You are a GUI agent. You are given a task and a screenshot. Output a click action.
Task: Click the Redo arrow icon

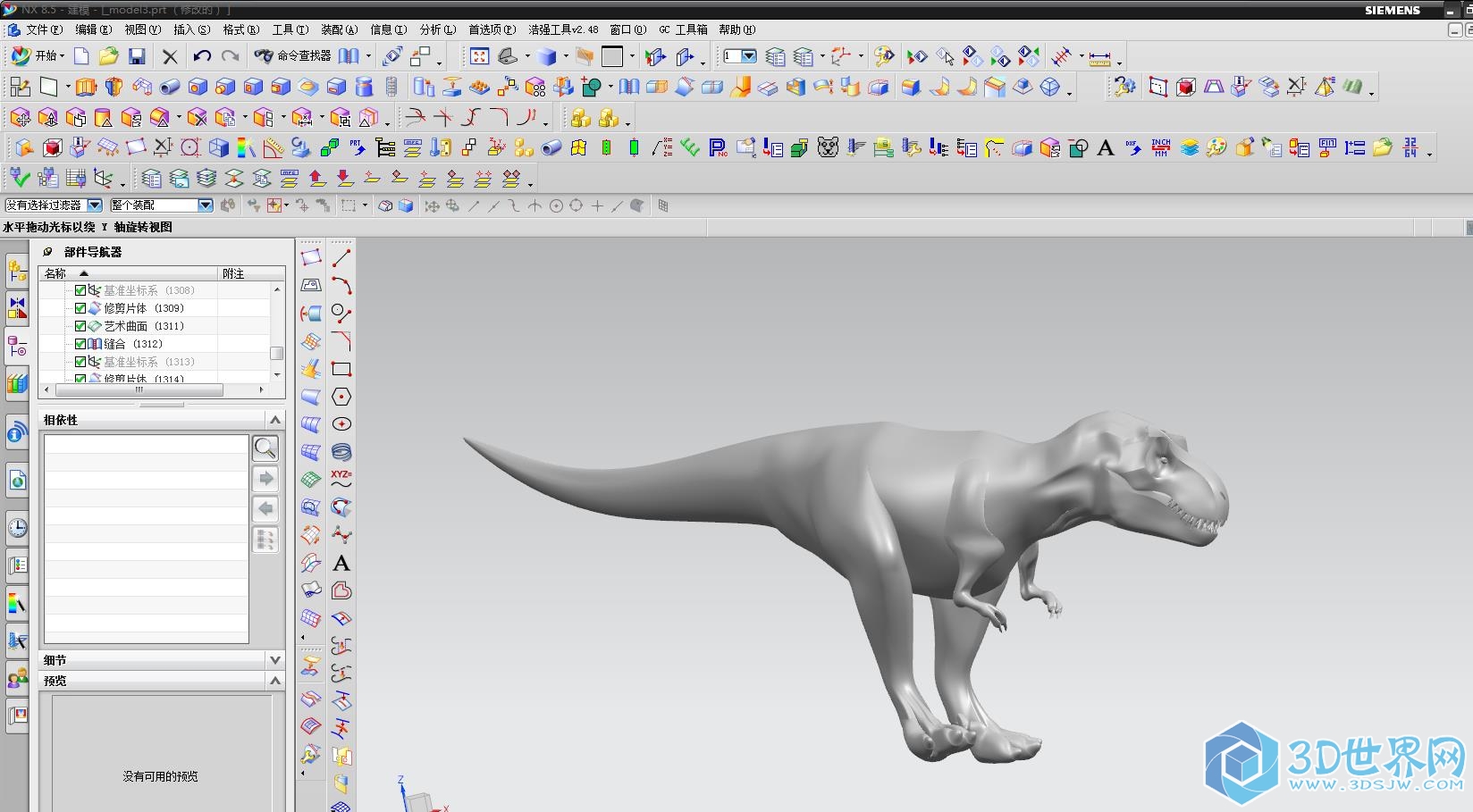[230, 56]
